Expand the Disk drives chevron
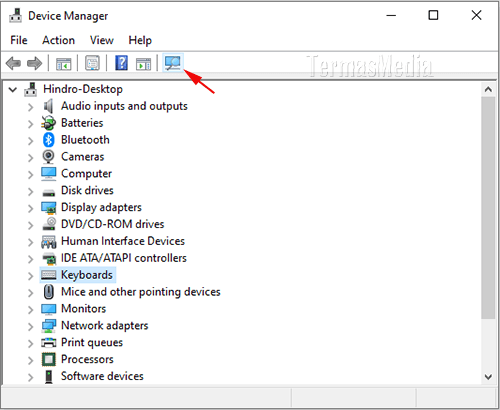500x410 pixels. click(30, 191)
